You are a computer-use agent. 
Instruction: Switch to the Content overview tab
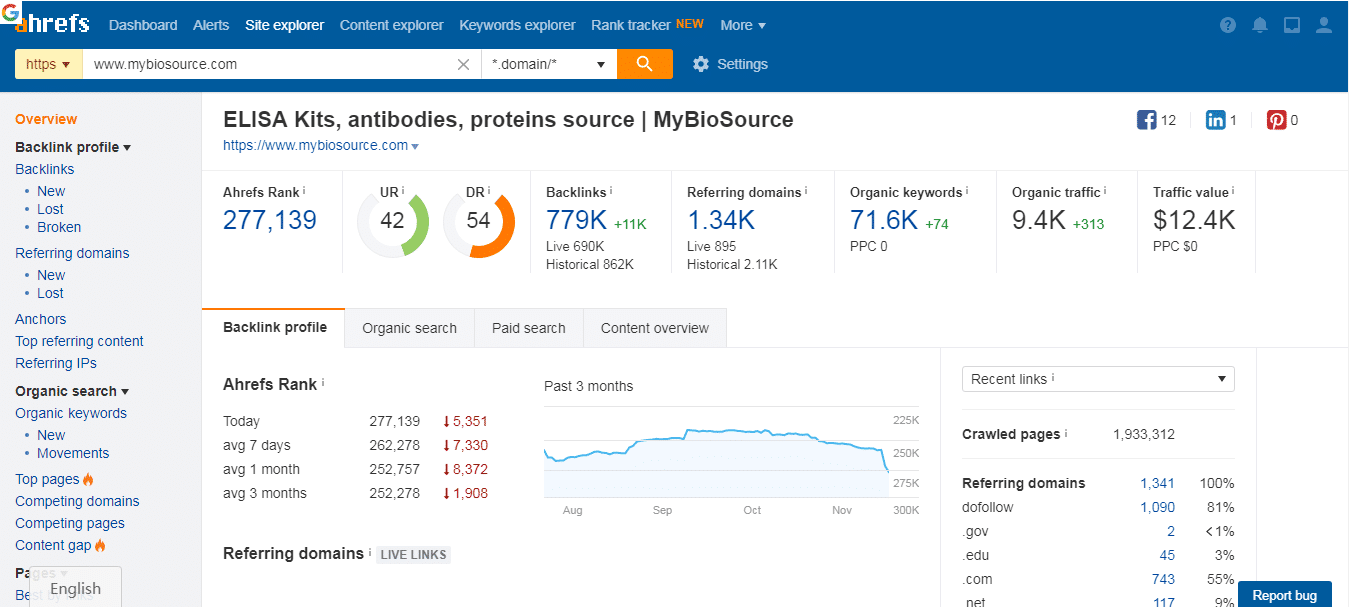[654, 328]
